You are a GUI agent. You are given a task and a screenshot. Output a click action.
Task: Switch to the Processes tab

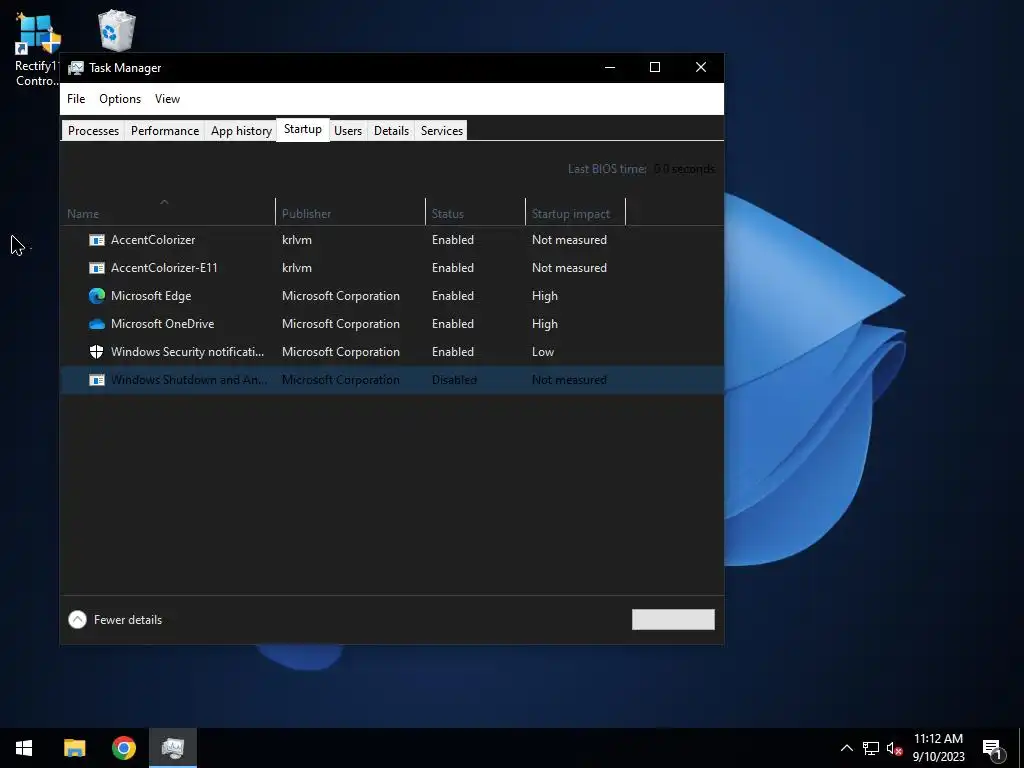point(93,131)
